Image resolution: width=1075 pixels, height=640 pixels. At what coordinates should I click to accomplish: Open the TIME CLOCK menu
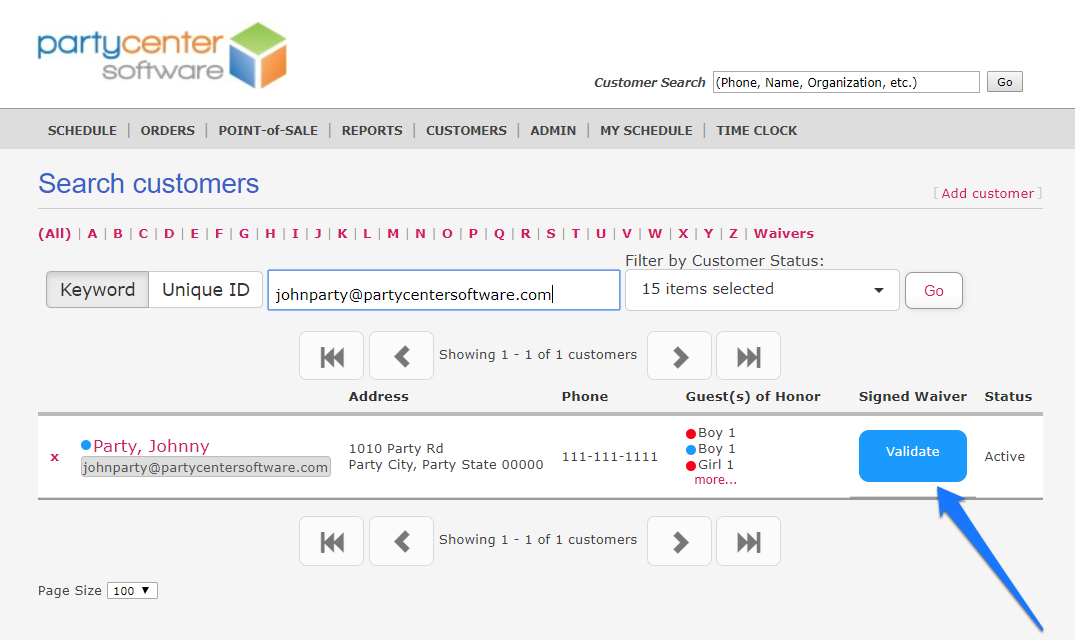(x=757, y=130)
